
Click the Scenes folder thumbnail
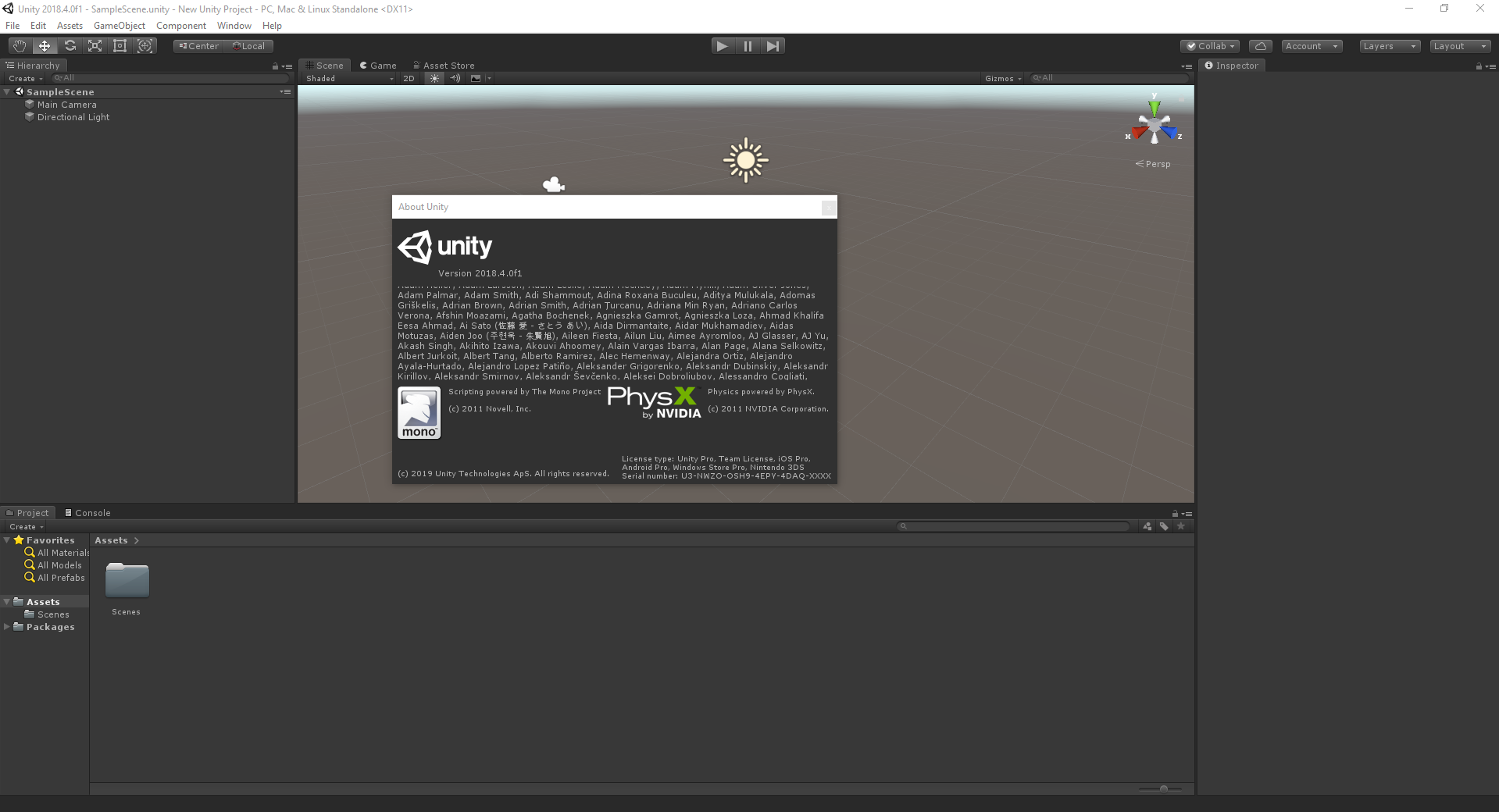[127, 582]
